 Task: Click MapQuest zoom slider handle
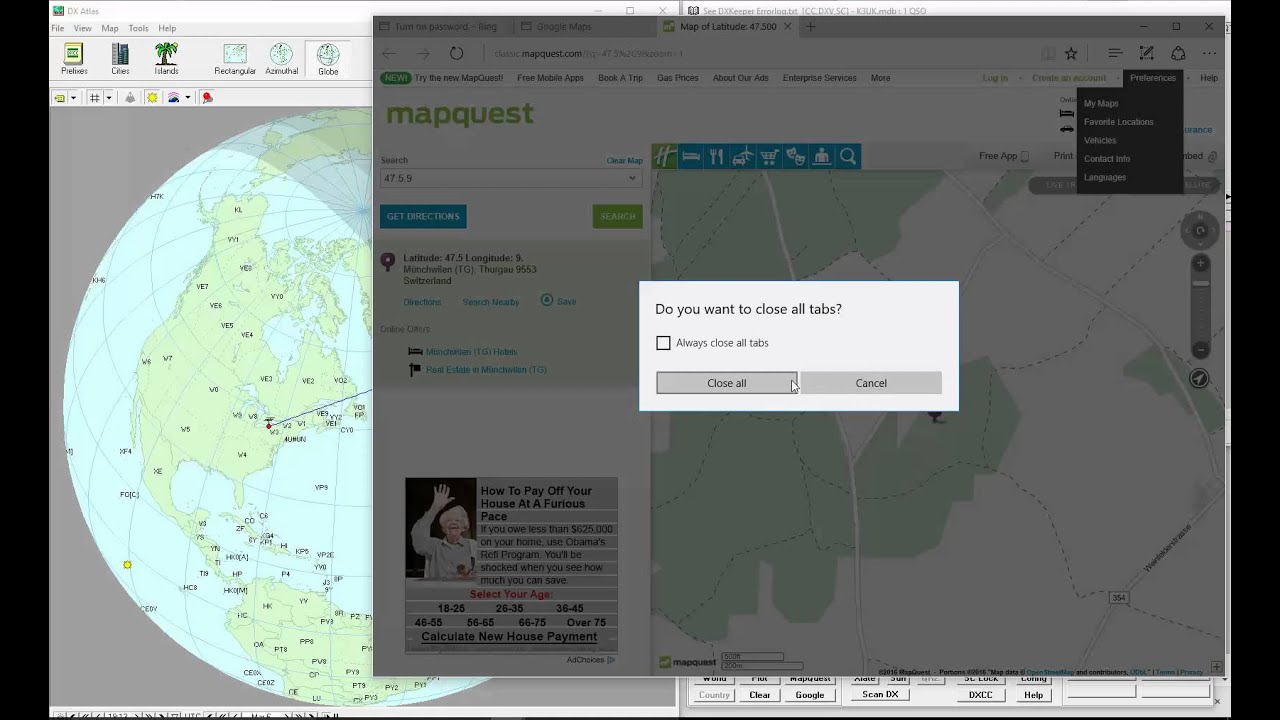[x=1201, y=284]
